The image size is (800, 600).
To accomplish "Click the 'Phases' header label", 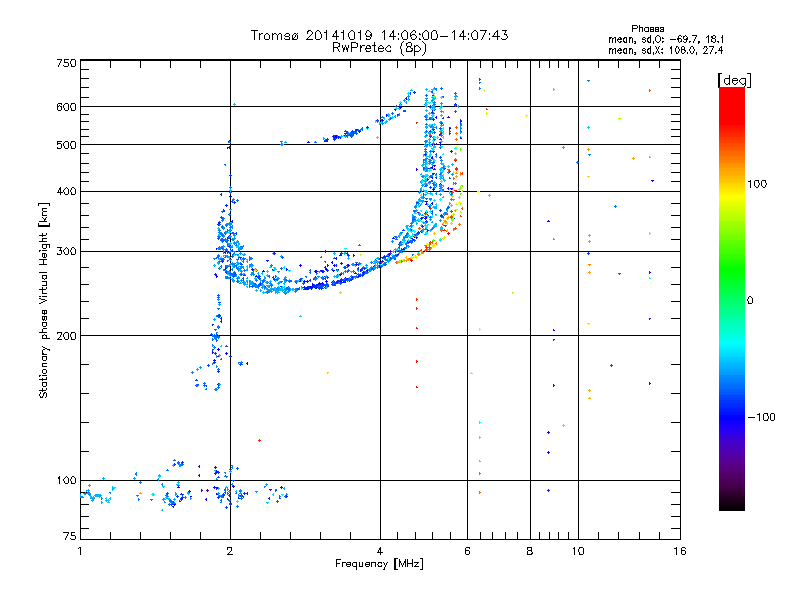I will click(x=647, y=29).
